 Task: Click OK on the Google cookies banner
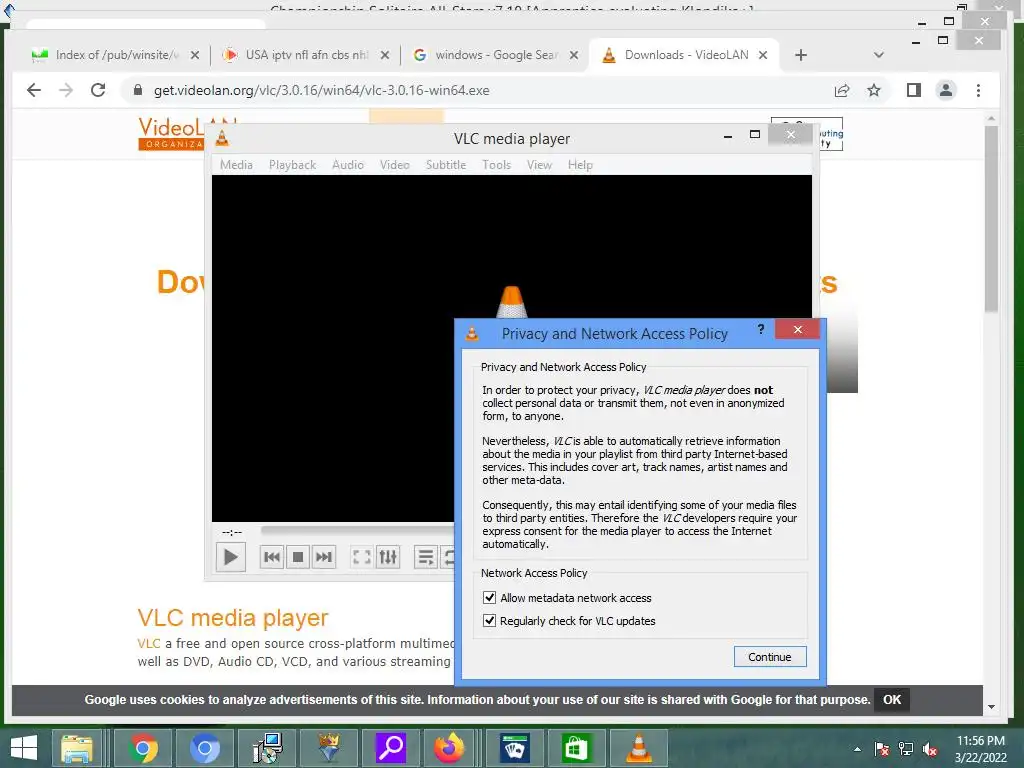click(x=892, y=699)
